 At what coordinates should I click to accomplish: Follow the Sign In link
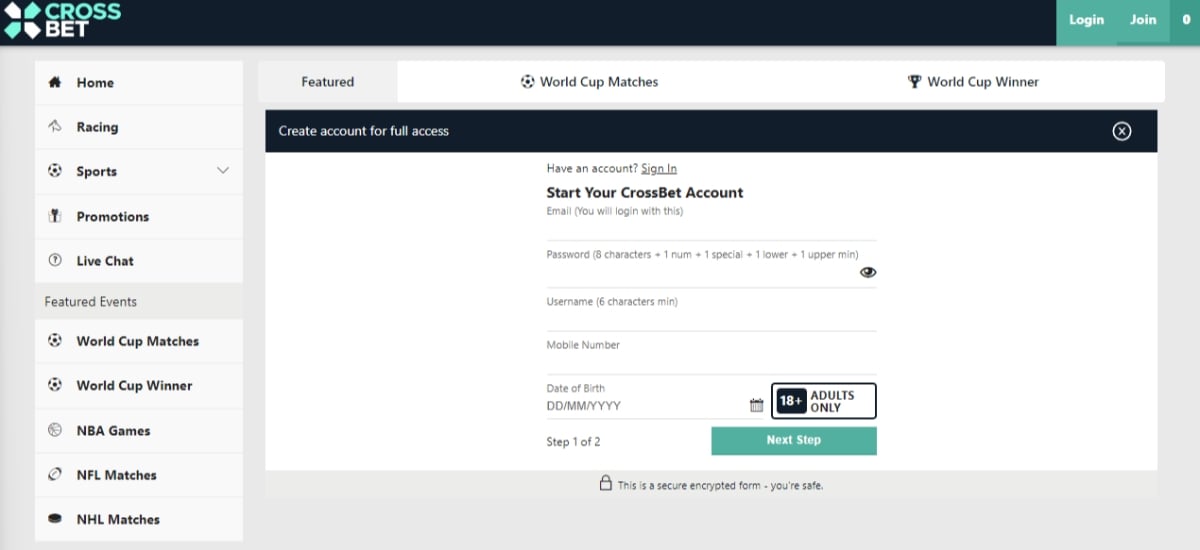pyautogui.click(x=659, y=168)
